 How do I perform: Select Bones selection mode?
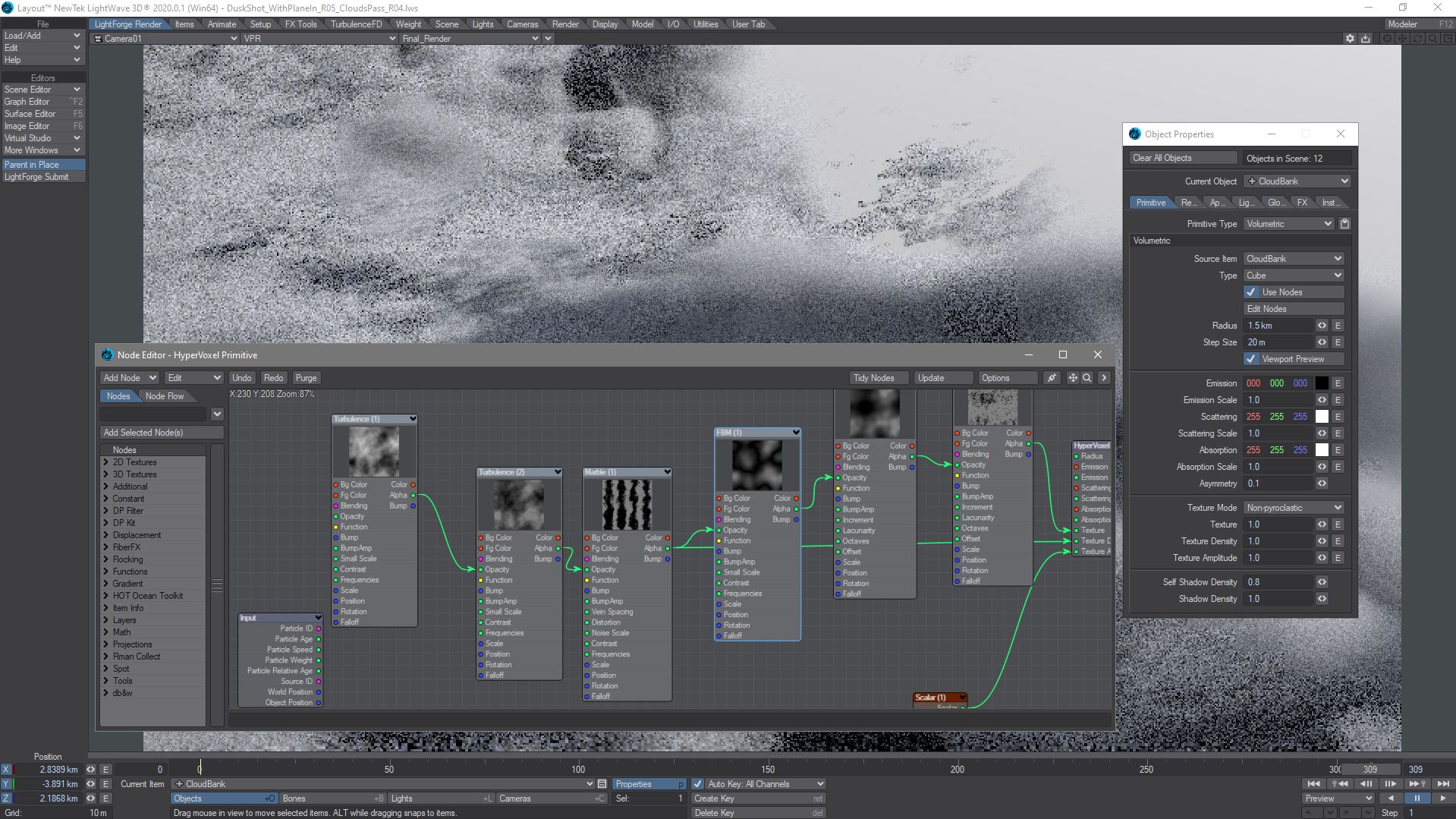333,799
